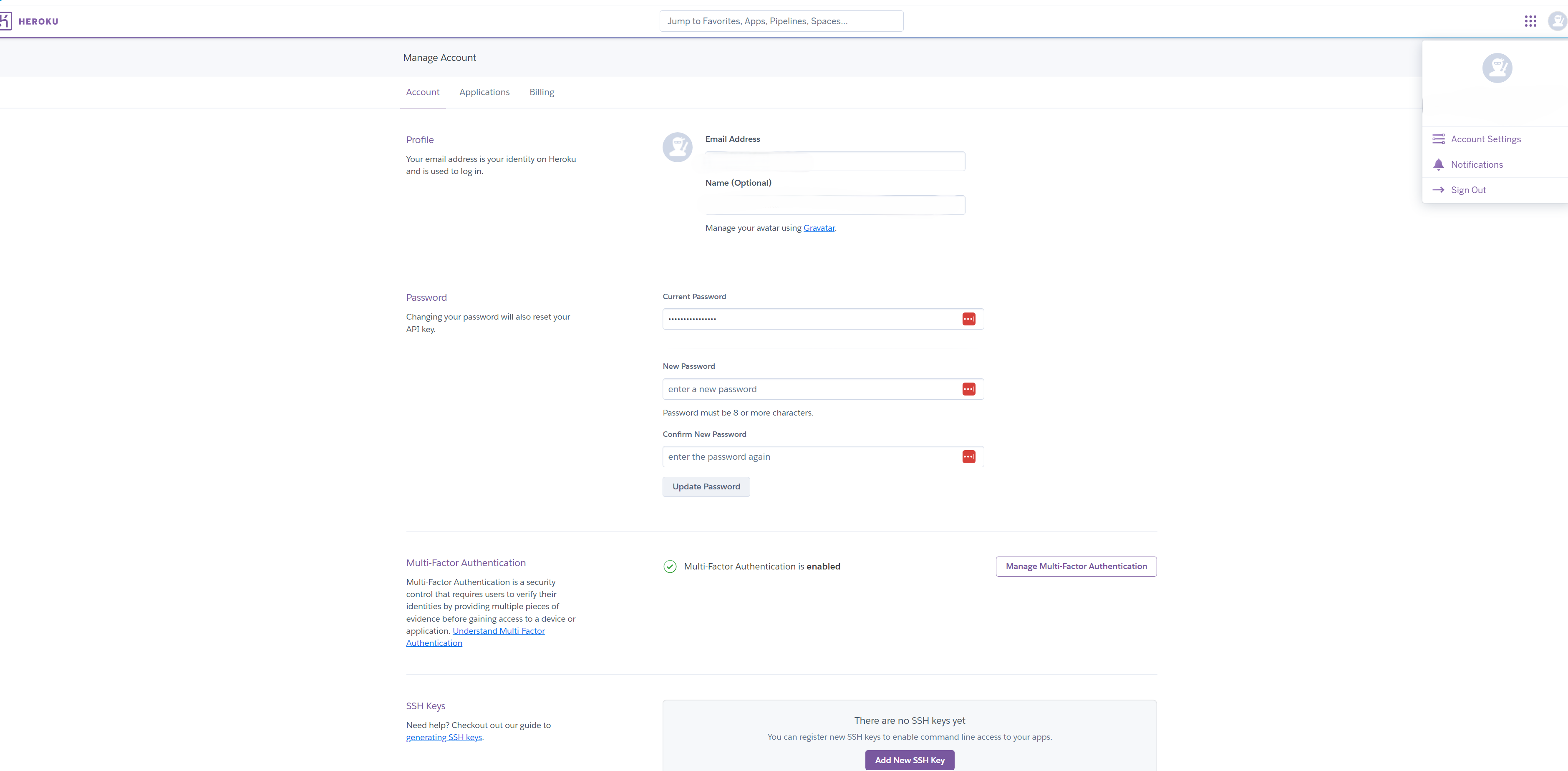Viewport: 1568px width, 771px height.
Task: Toggle password visibility for Confirm New Password
Action: point(968,456)
